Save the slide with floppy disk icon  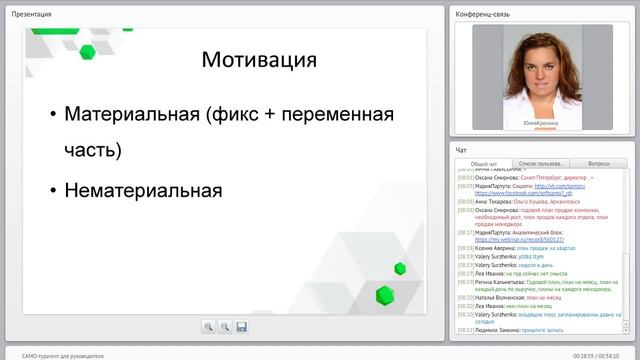point(242,327)
